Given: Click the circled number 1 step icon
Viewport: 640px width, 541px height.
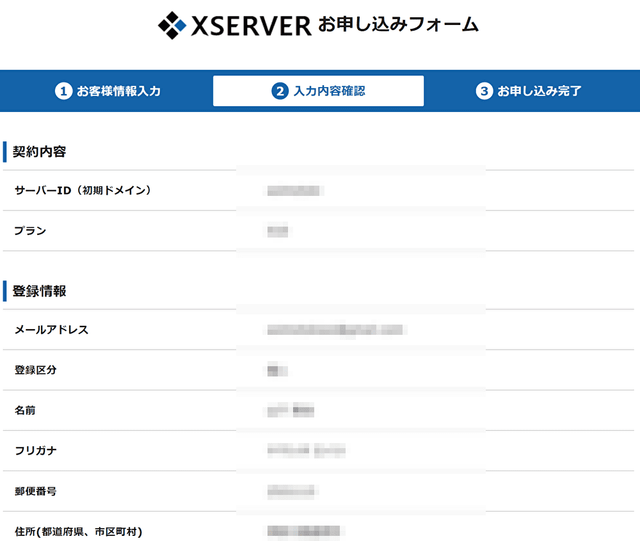Looking at the screenshot, I should [64, 91].
